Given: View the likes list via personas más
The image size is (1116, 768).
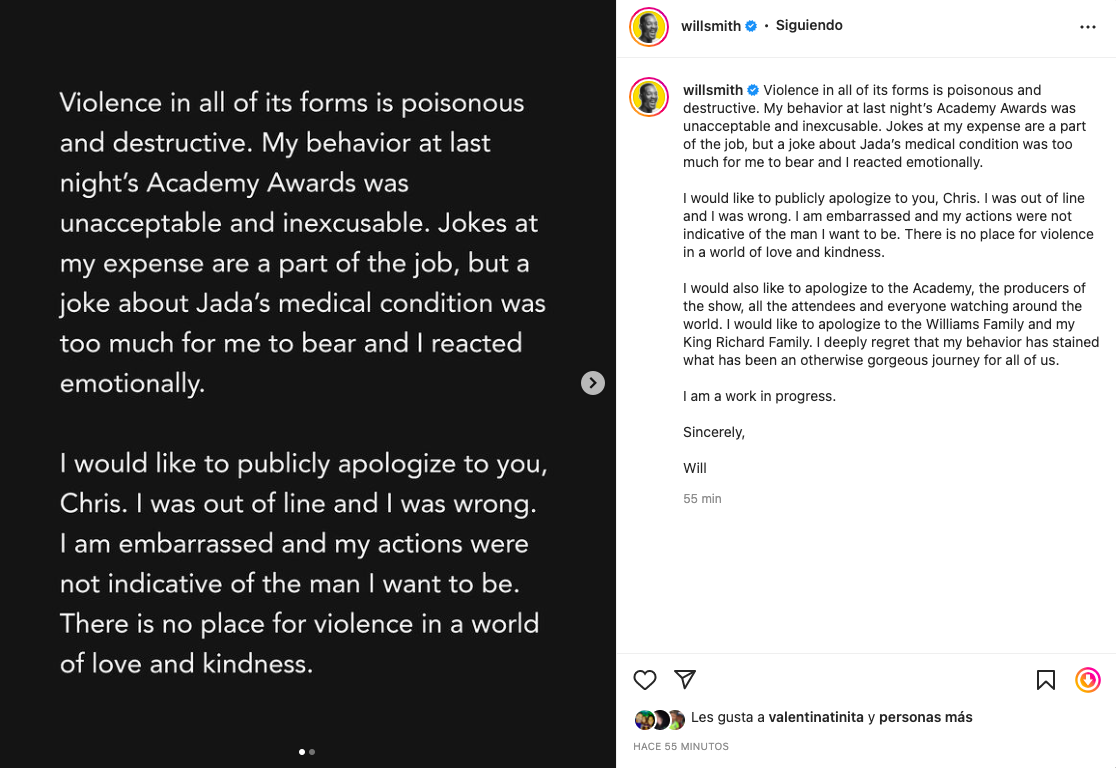Looking at the screenshot, I should click(x=925, y=717).
